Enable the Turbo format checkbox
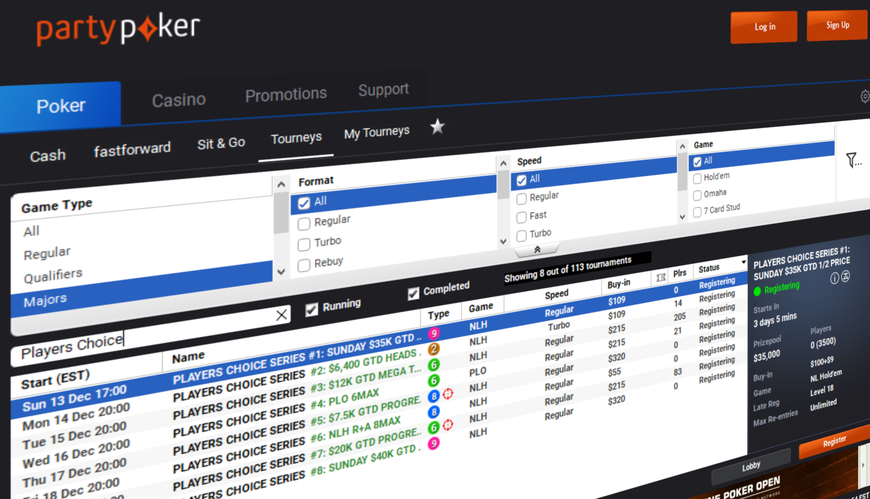 (x=304, y=244)
